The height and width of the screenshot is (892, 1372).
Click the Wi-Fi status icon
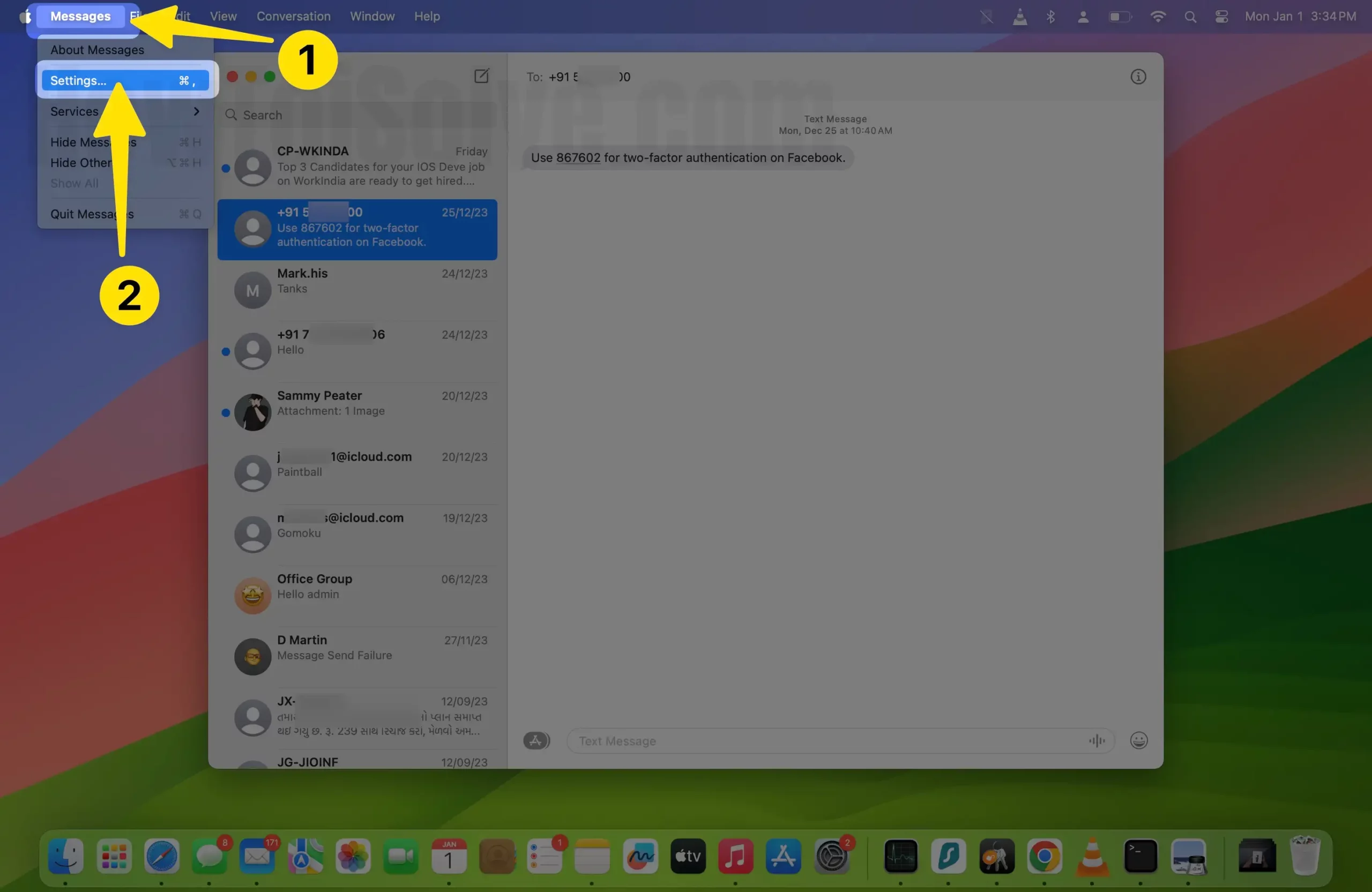click(x=1158, y=17)
